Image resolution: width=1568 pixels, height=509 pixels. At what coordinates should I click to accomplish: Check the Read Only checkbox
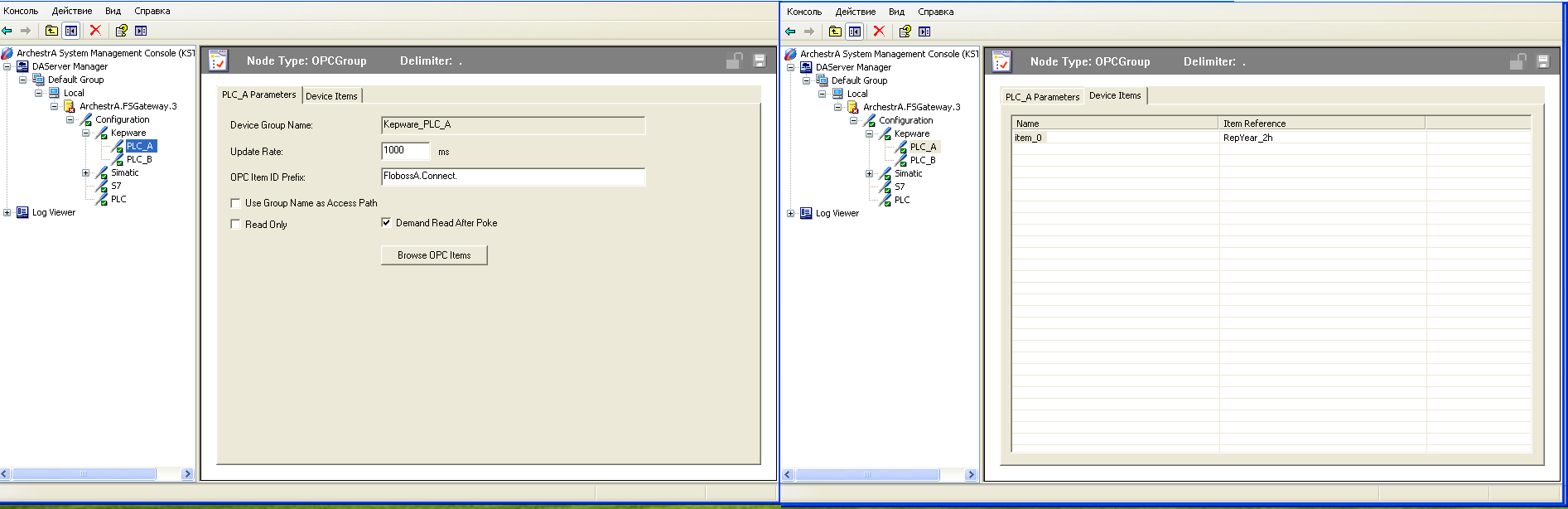coord(235,224)
